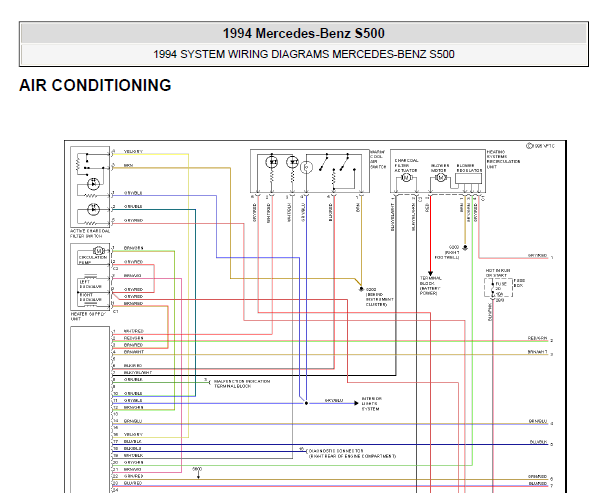The image size is (603, 493).
Task: Click the 'Fuse Box' label
Action: [519, 283]
